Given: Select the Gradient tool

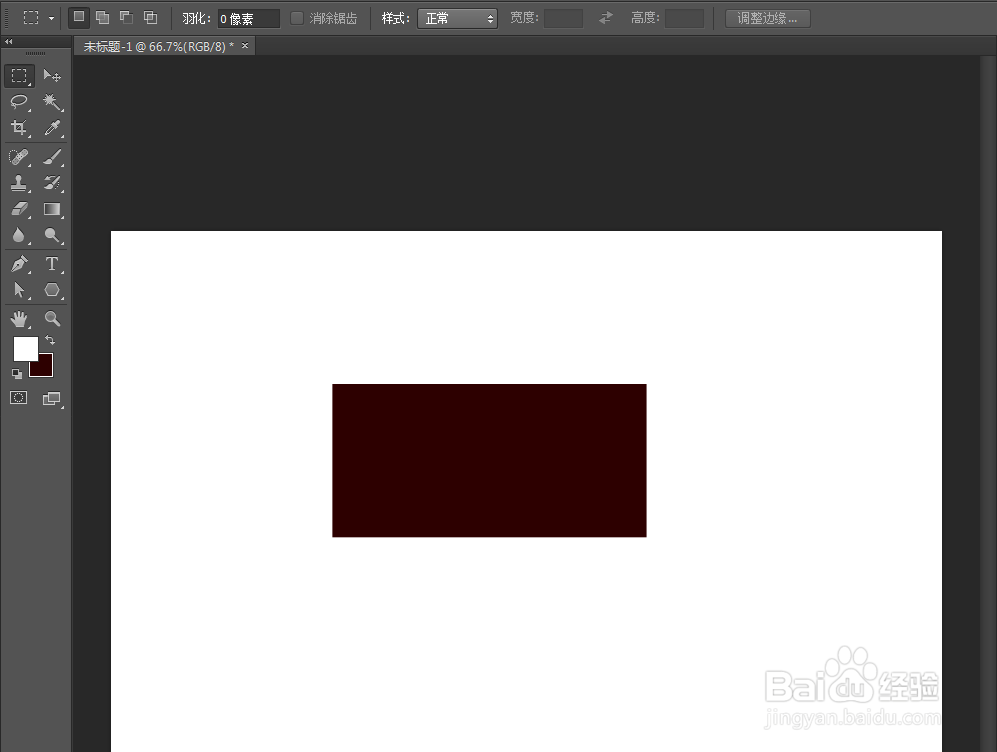Looking at the screenshot, I should [52, 209].
